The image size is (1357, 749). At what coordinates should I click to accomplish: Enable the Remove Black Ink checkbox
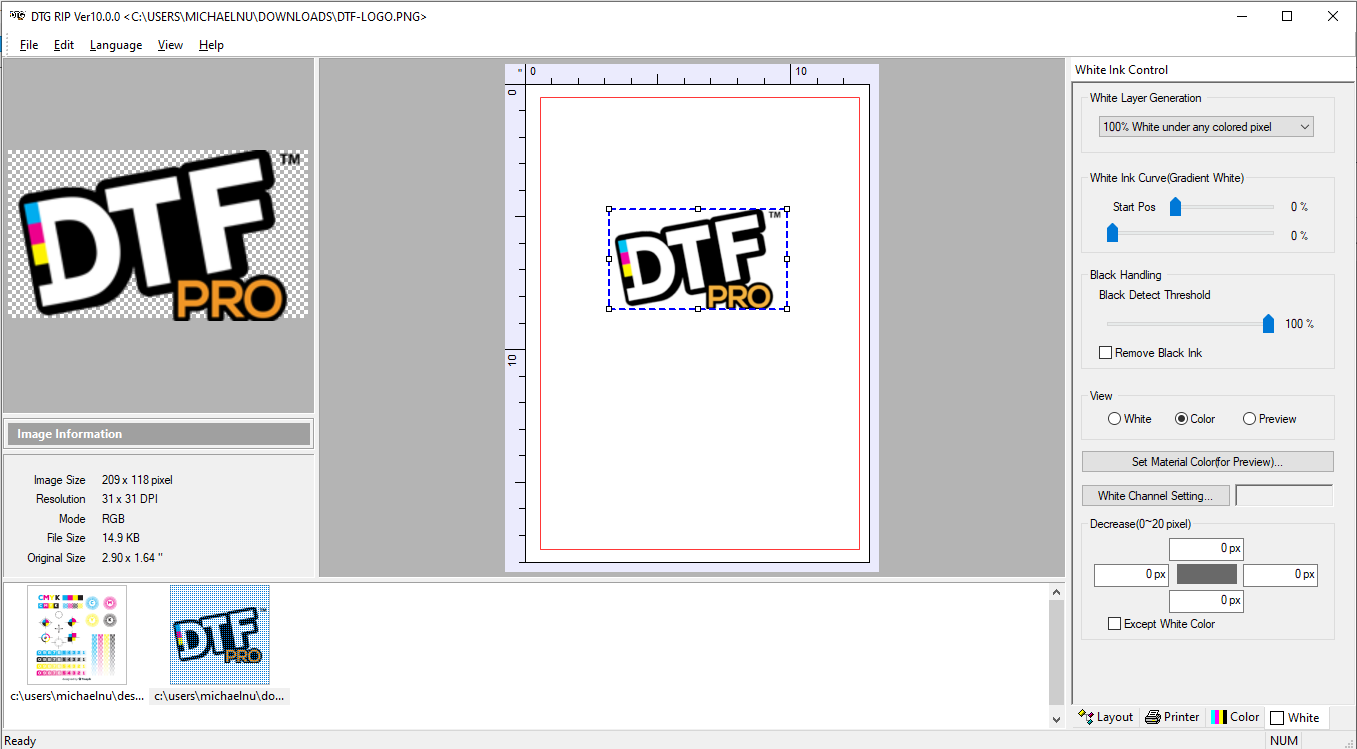point(1105,353)
